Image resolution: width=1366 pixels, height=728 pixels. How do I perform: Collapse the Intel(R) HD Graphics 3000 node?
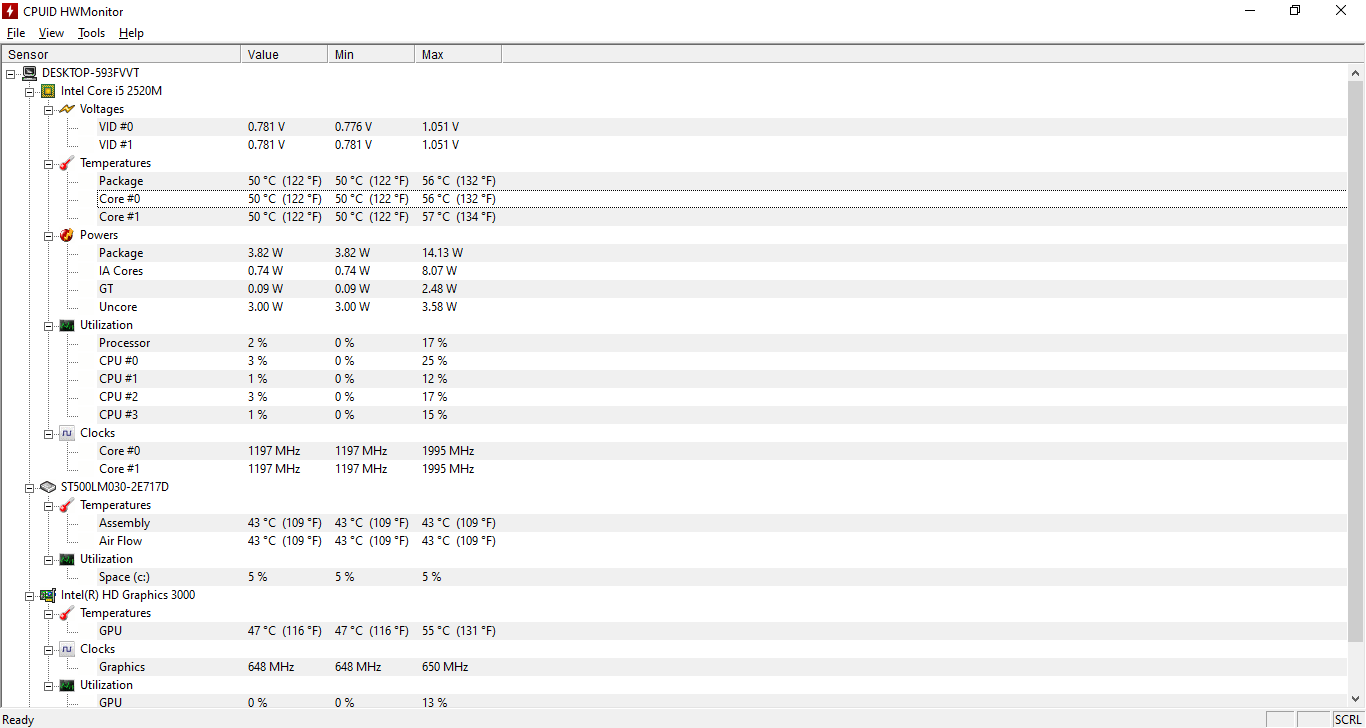click(30, 595)
